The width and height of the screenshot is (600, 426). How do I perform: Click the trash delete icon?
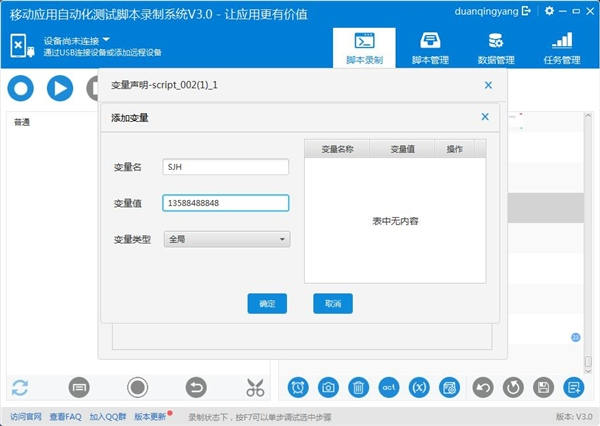(x=358, y=387)
